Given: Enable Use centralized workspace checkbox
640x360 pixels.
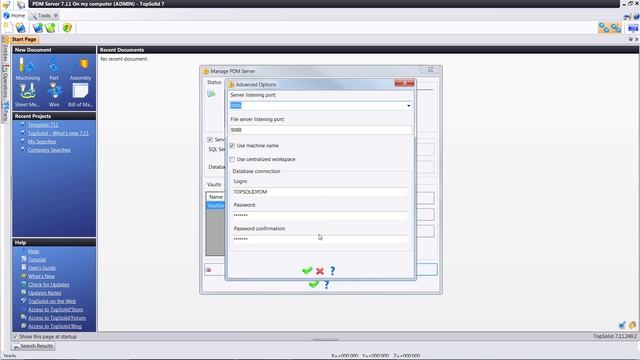Looking at the screenshot, I should pos(232,159).
